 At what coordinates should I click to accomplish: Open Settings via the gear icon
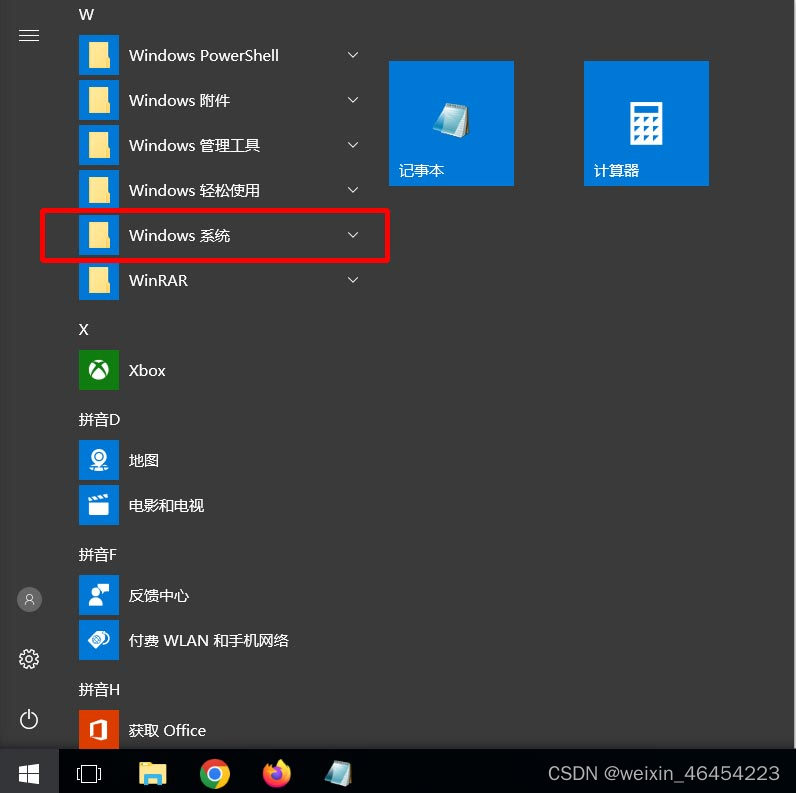pyautogui.click(x=29, y=659)
